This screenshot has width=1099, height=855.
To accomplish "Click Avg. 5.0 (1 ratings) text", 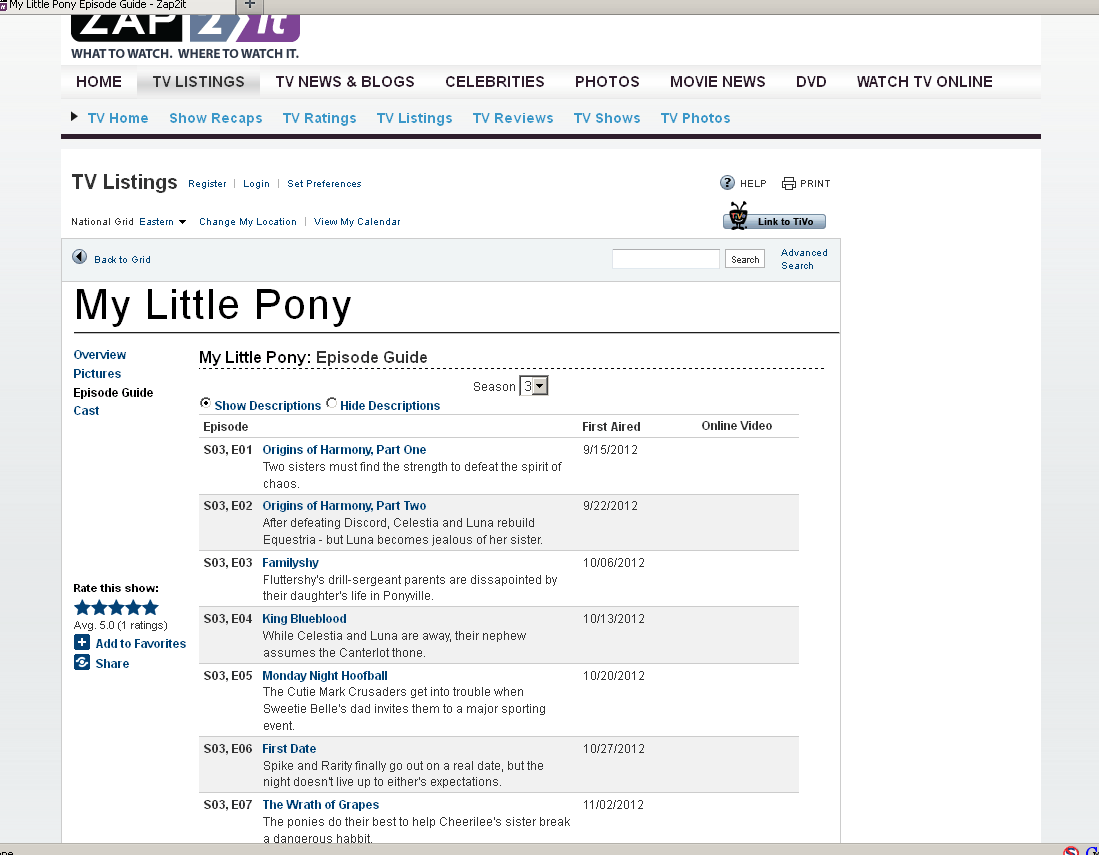I will tap(121, 625).
